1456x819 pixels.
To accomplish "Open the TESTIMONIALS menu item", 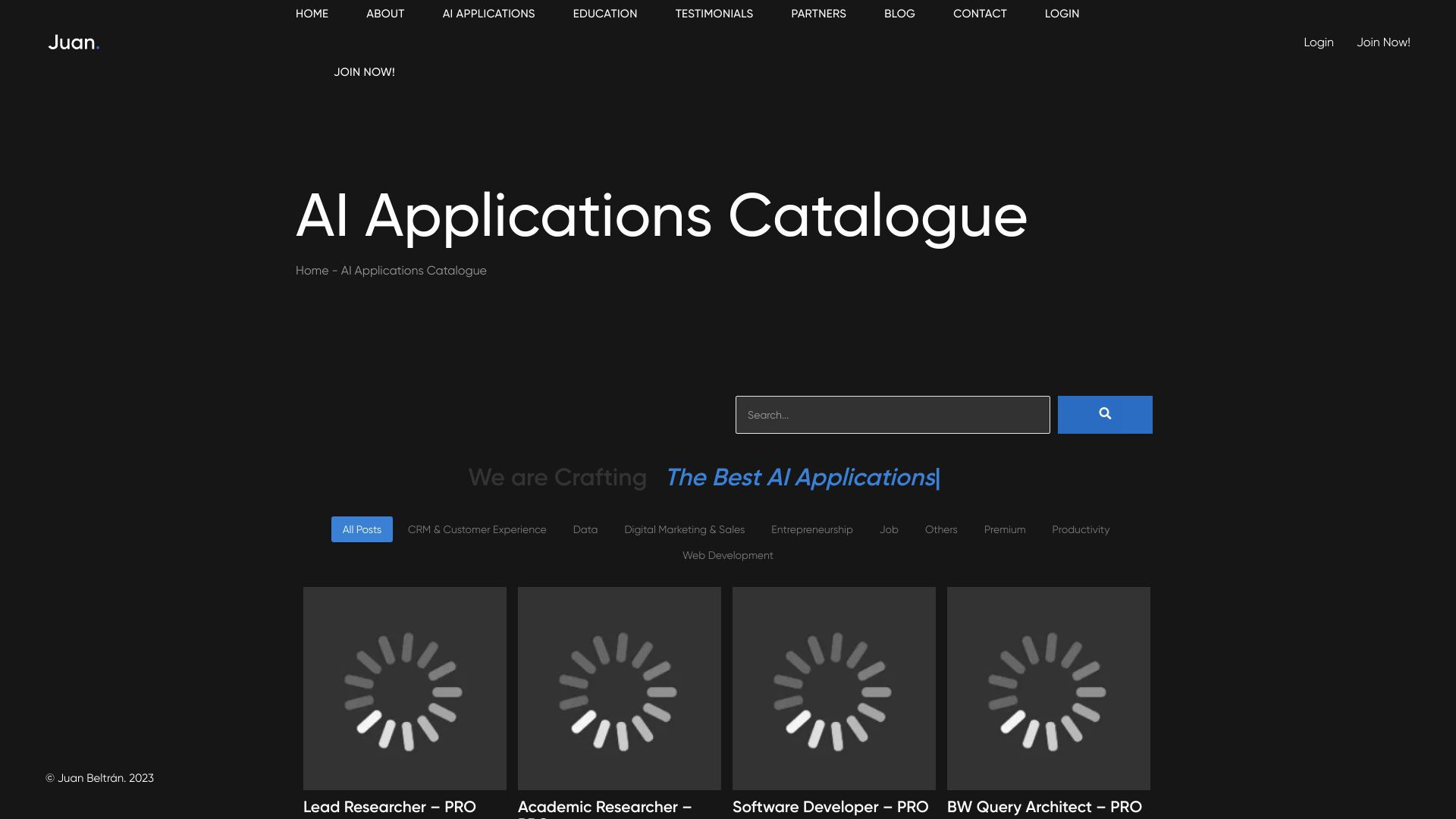I will coord(714,13).
